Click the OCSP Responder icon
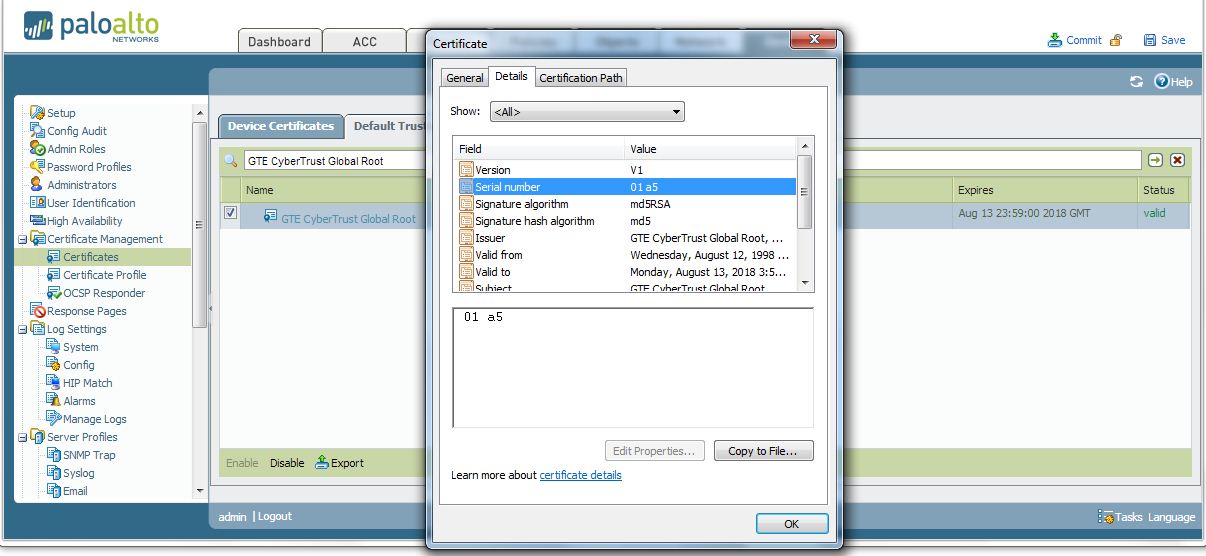1206x556 pixels. [54, 293]
